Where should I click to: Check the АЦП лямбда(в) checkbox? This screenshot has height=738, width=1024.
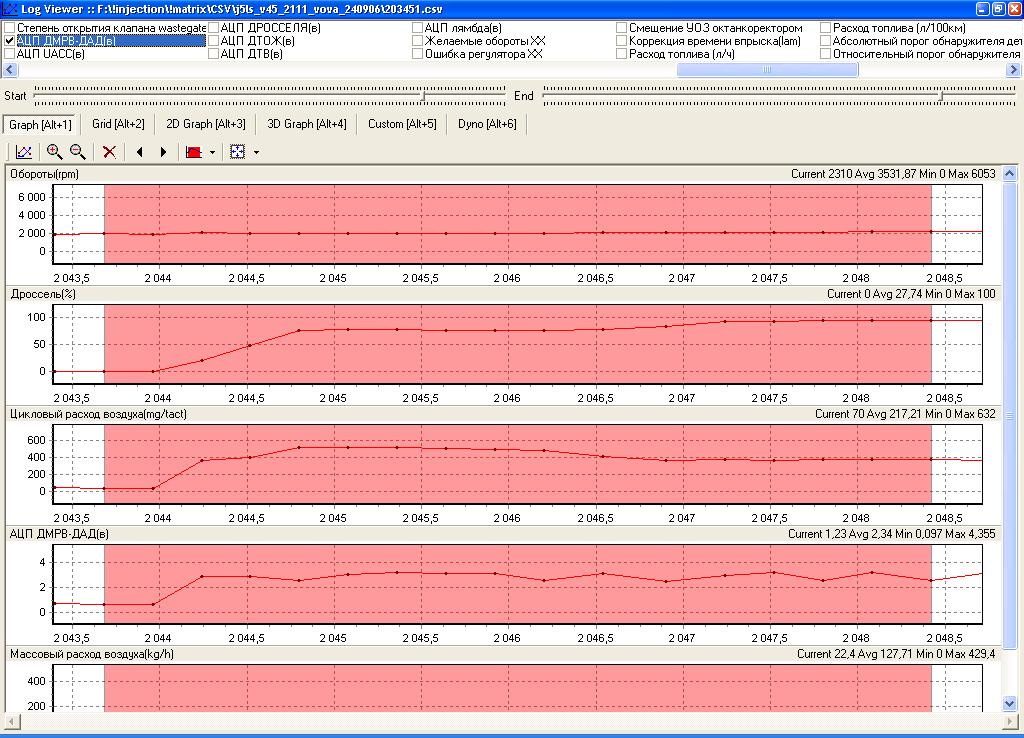pyautogui.click(x=418, y=28)
